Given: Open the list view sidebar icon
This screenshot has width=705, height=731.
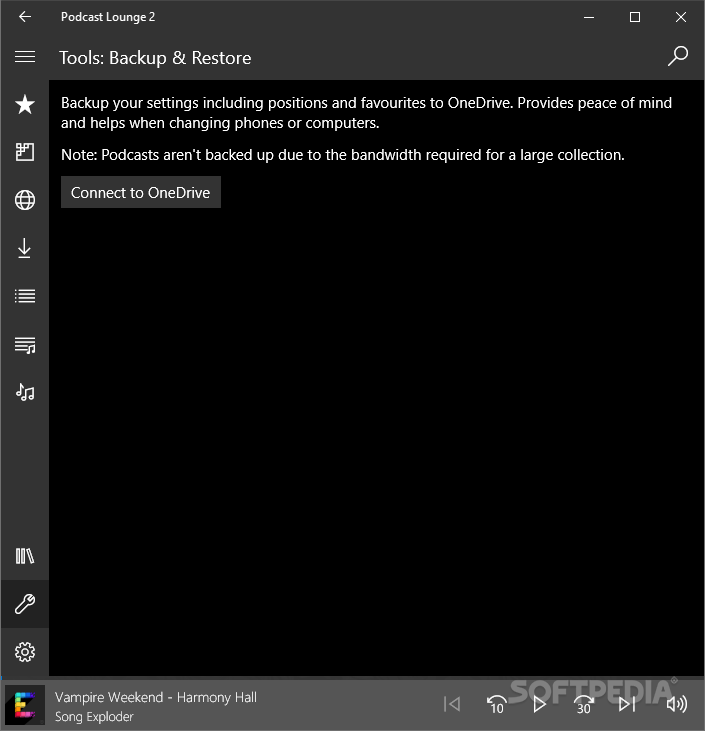Looking at the screenshot, I should [25, 296].
